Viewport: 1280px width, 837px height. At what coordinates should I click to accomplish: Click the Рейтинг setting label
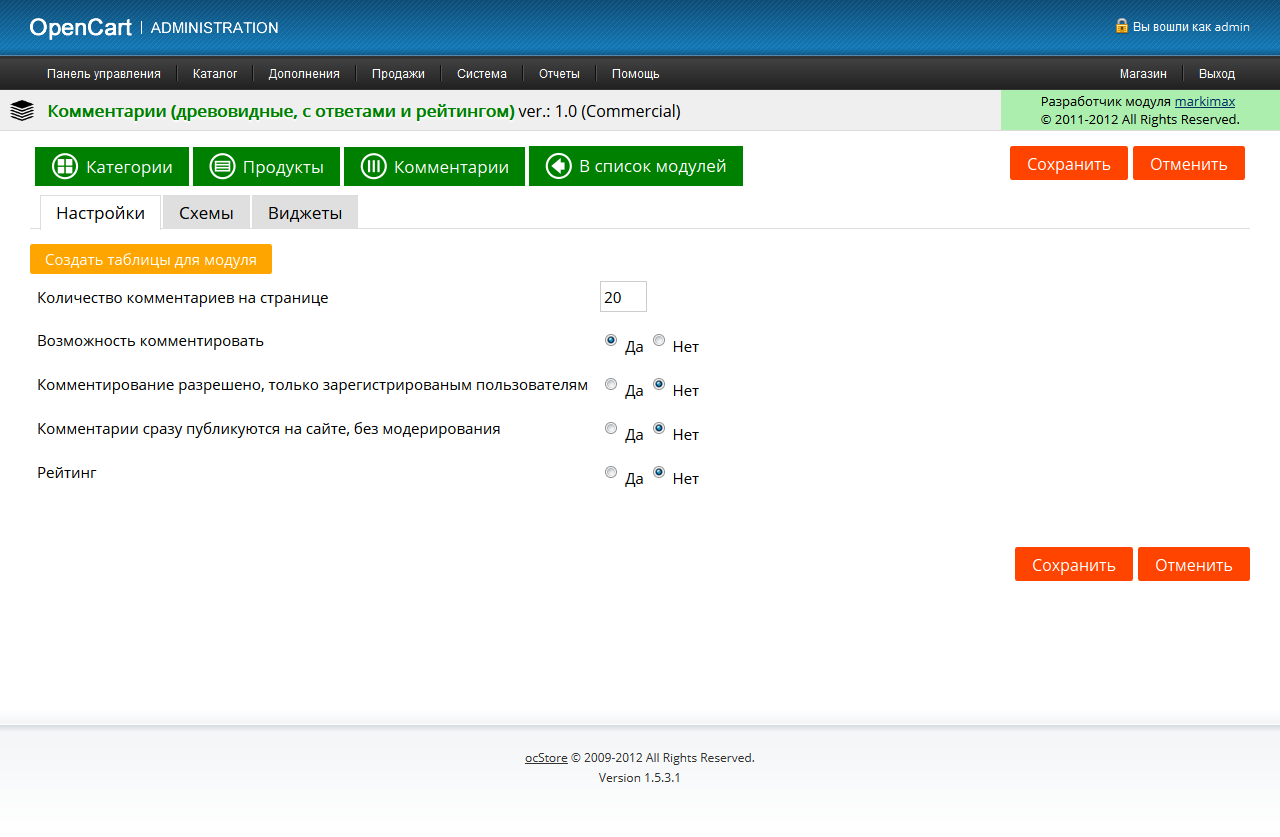click(67, 472)
